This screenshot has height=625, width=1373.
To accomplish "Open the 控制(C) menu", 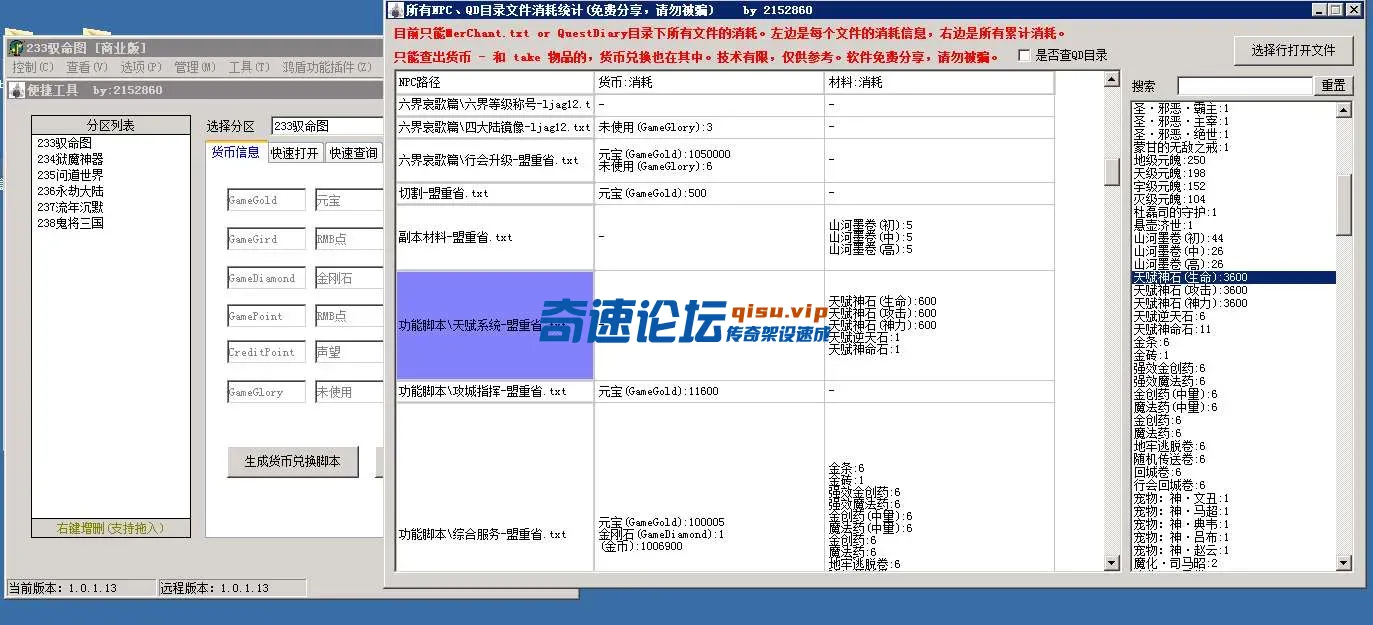I will 33,67.
